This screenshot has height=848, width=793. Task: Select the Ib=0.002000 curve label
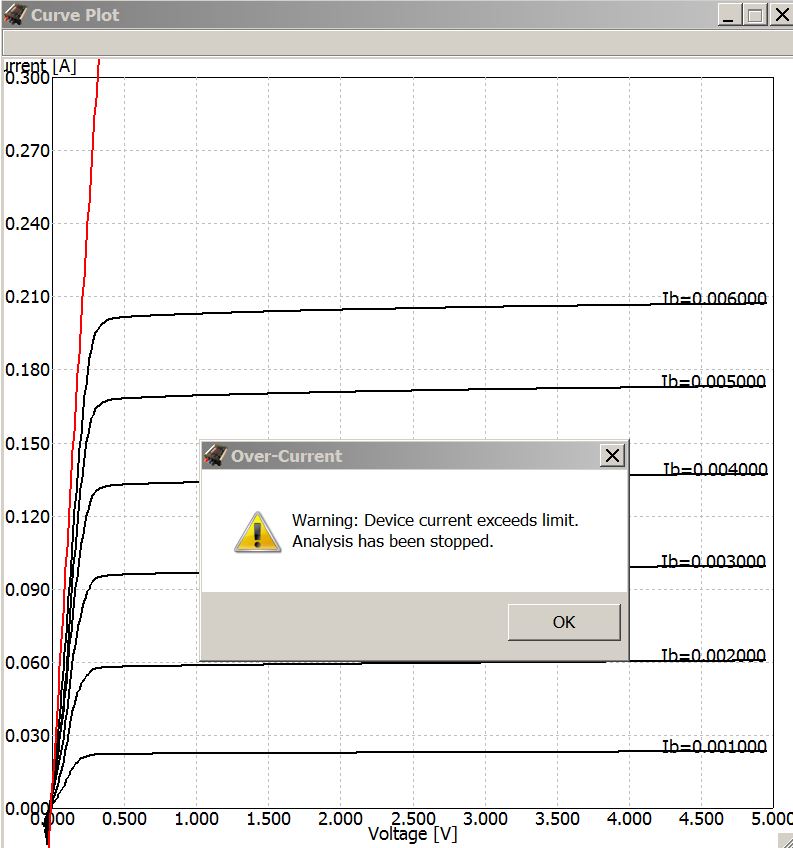(x=713, y=655)
